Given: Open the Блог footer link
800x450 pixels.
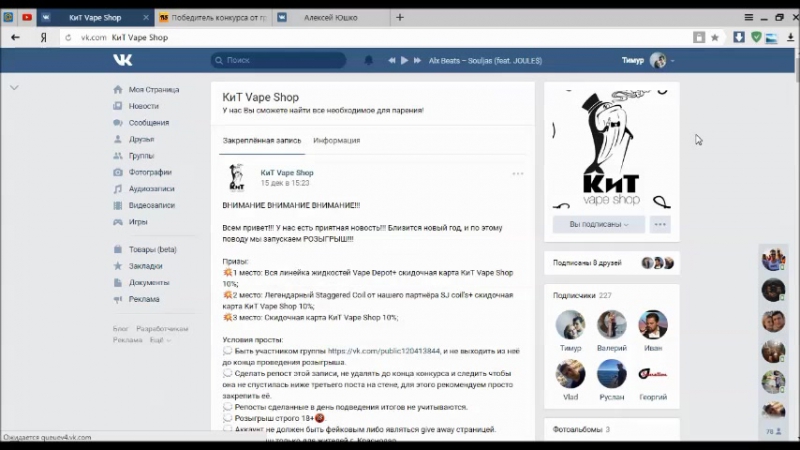Looking at the screenshot, I should point(120,329).
